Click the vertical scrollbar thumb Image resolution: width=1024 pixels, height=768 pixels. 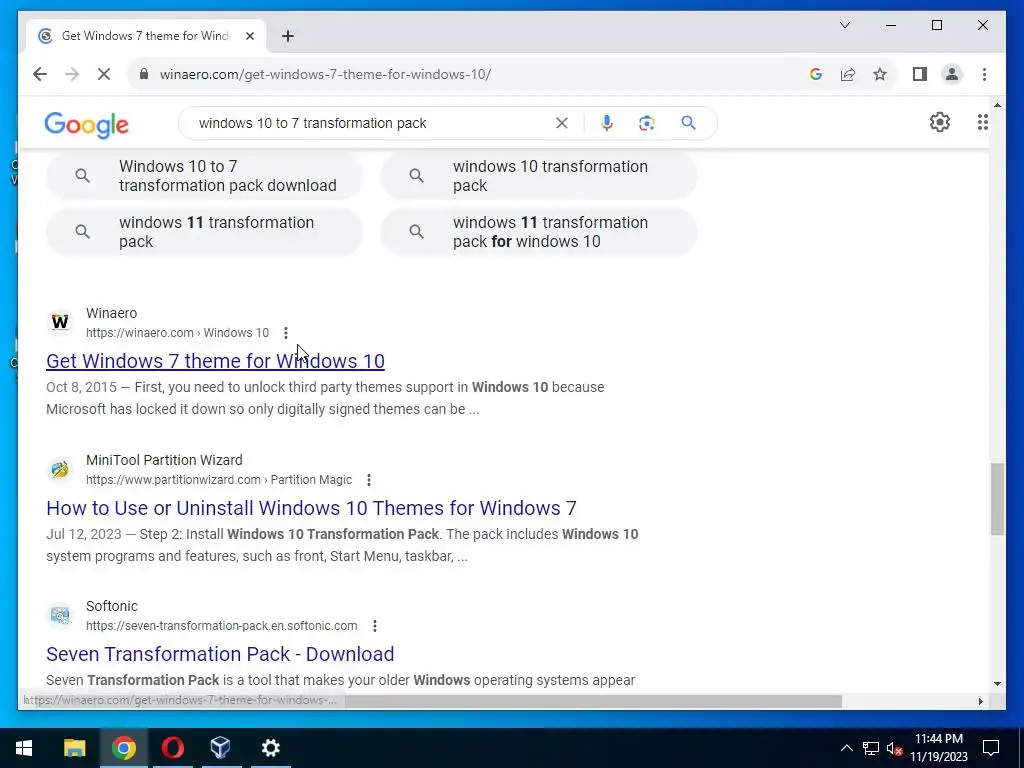click(x=997, y=499)
